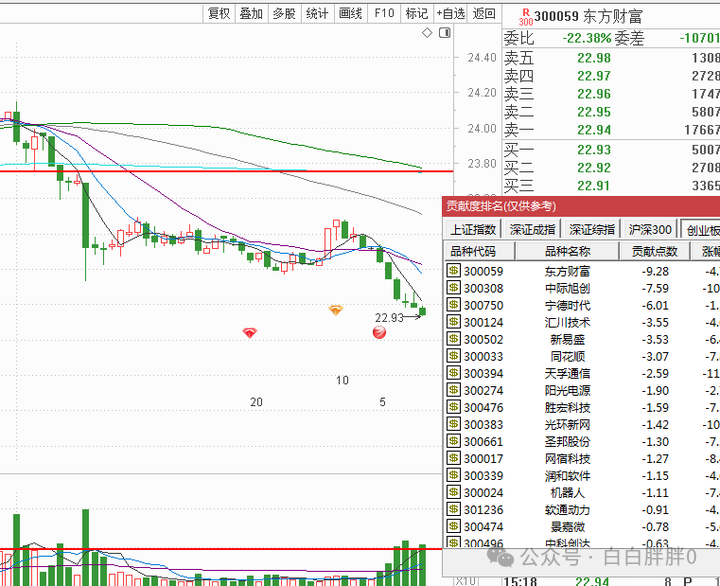Screen dimensions: 720x586
Task: Click the $ icon beside 301236
Action: coord(453,509)
